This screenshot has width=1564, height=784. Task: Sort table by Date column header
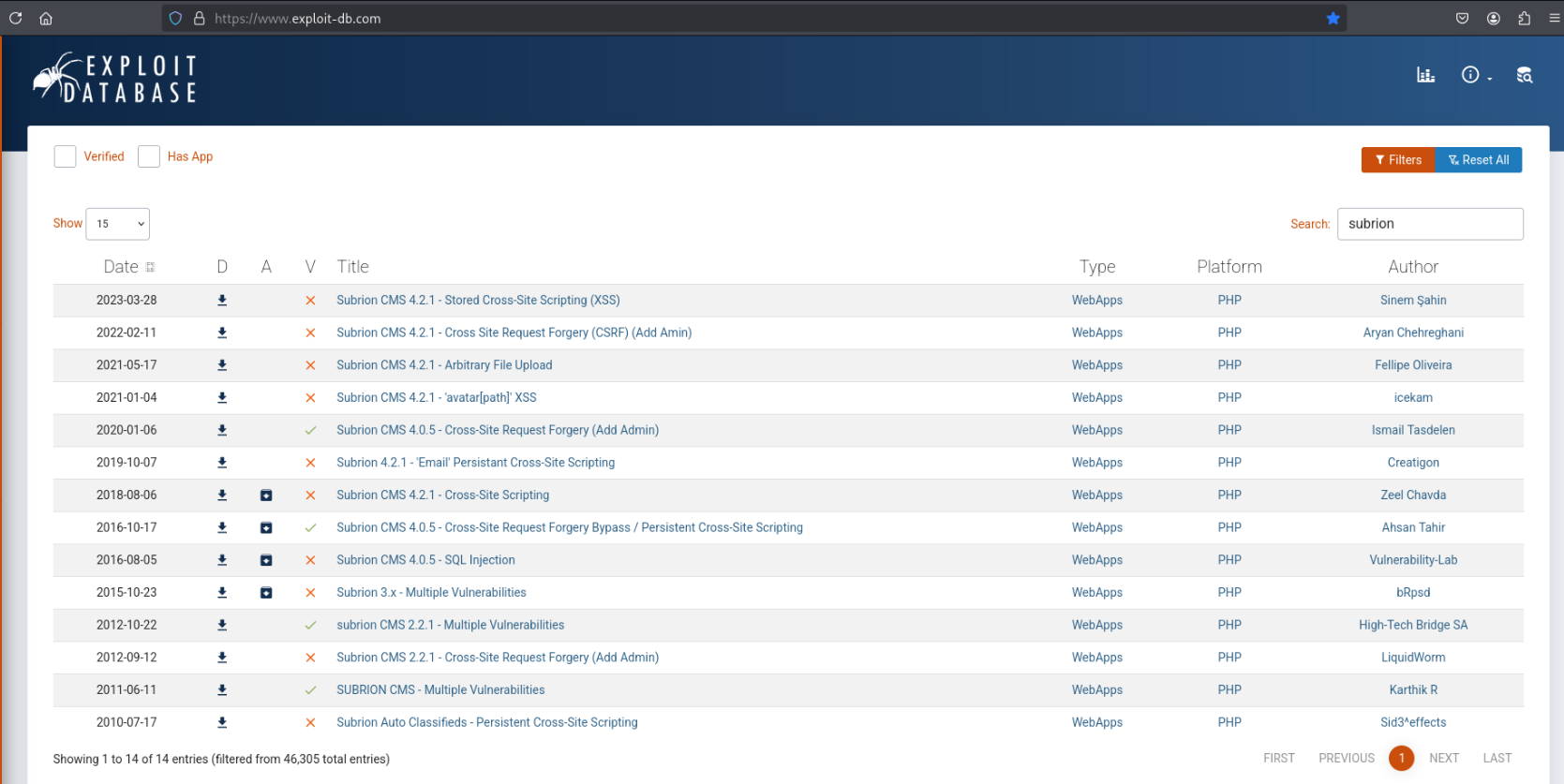click(128, 267)
